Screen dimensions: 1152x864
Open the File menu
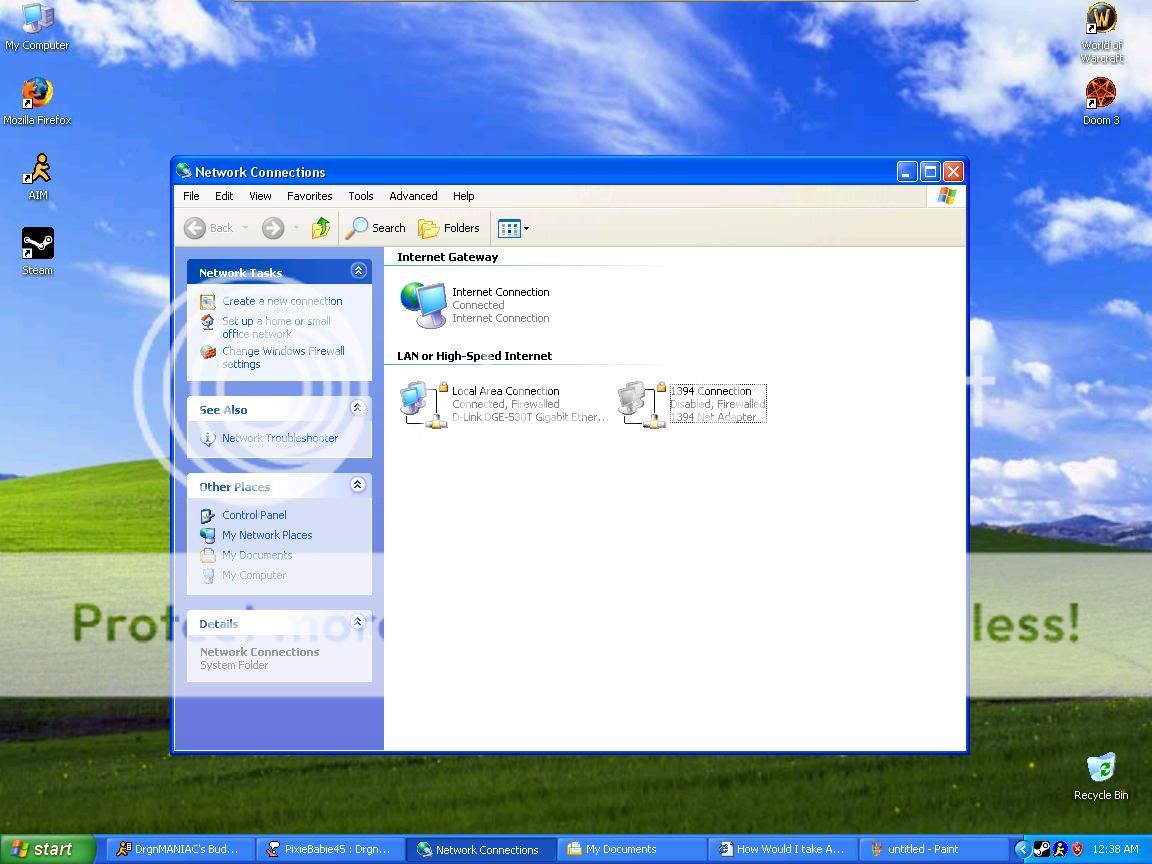[x=191, y=196]
